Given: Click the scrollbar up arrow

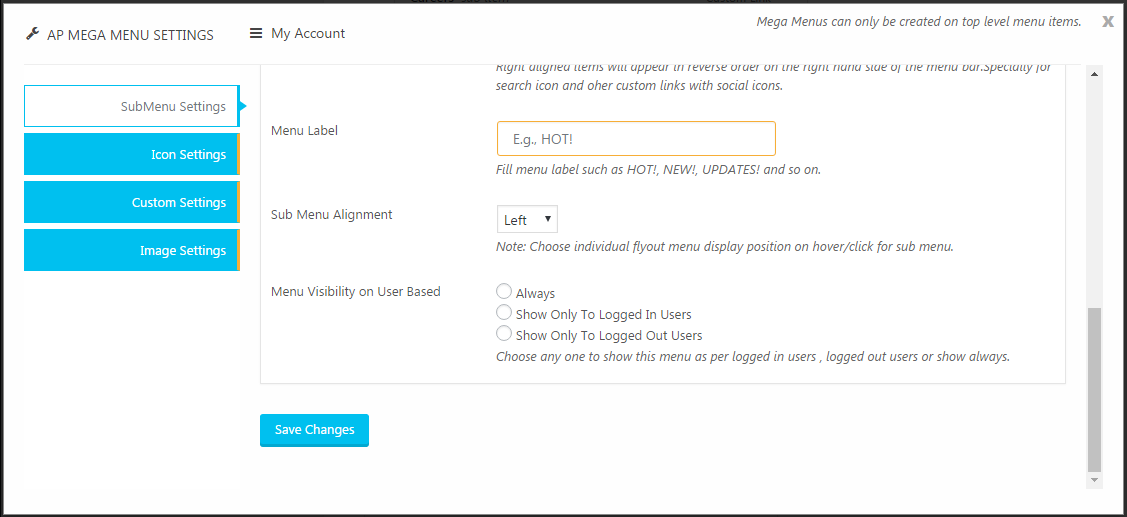Looking at the screenshot, I should (1094, 74).
